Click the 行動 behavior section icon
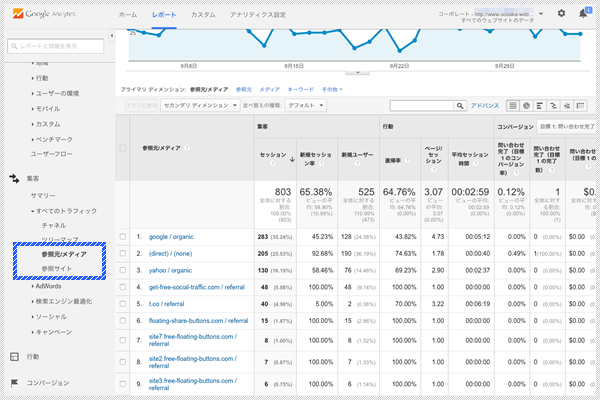Screen dimensions: 600x400 14,357
